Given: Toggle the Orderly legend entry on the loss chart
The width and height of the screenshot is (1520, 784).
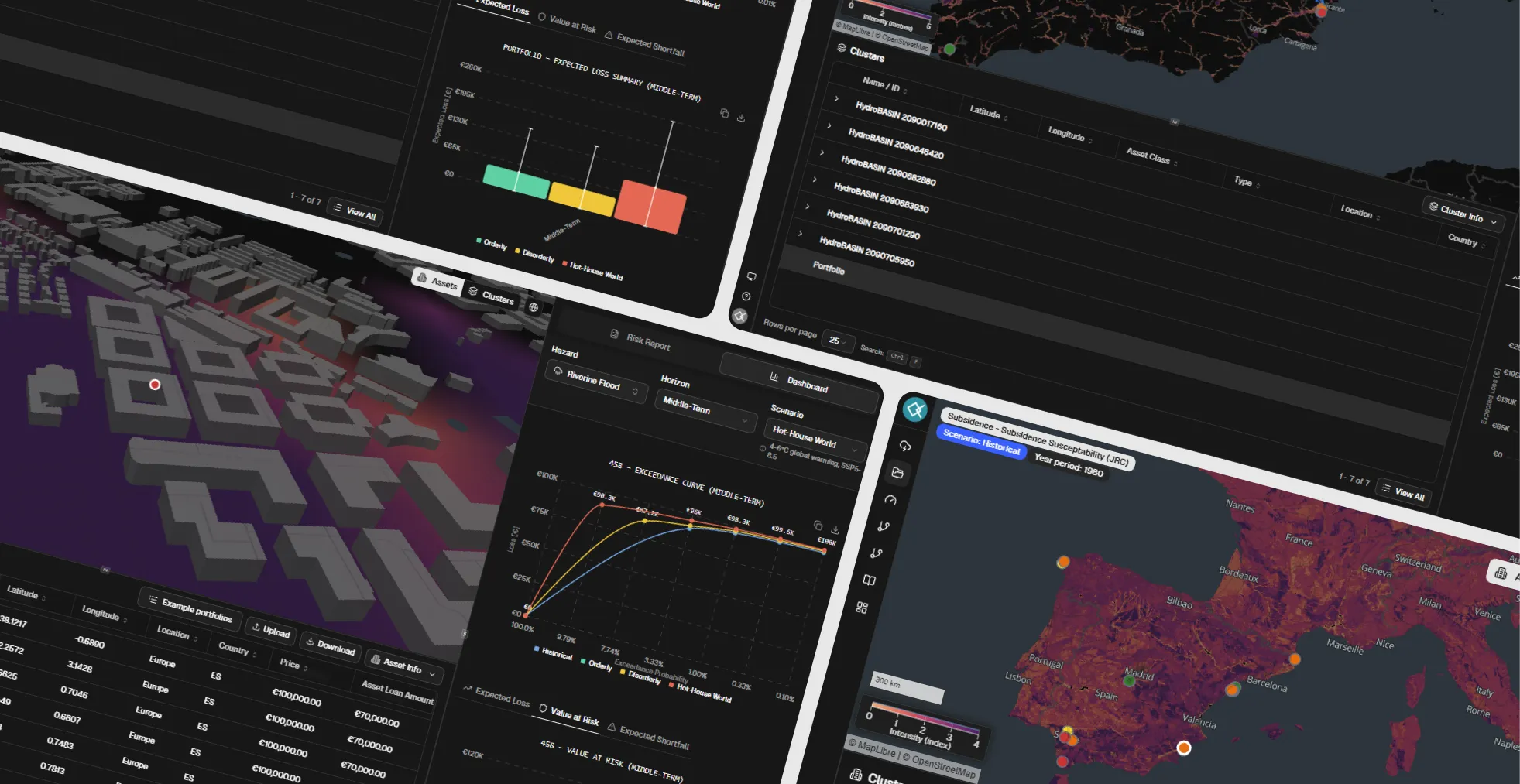Looking at the screenshot, I should click(x=494, y=245).
